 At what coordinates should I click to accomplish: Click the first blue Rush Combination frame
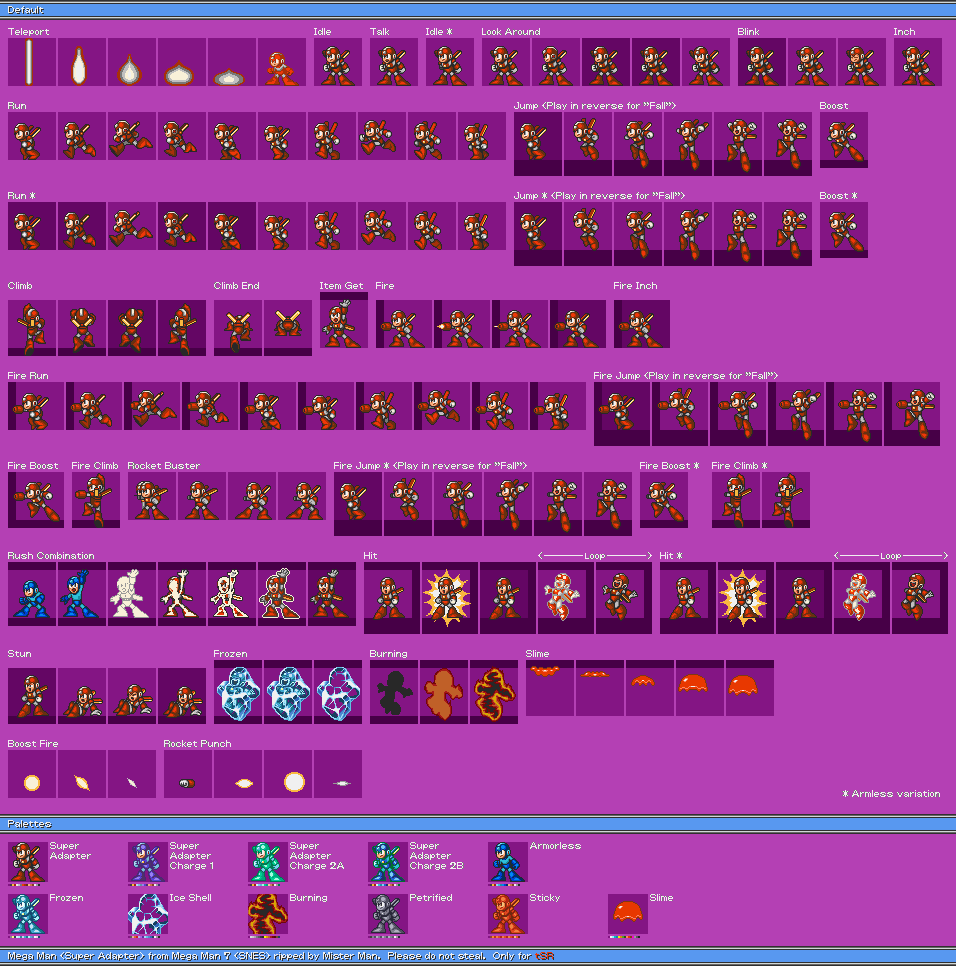coord(32,594)
